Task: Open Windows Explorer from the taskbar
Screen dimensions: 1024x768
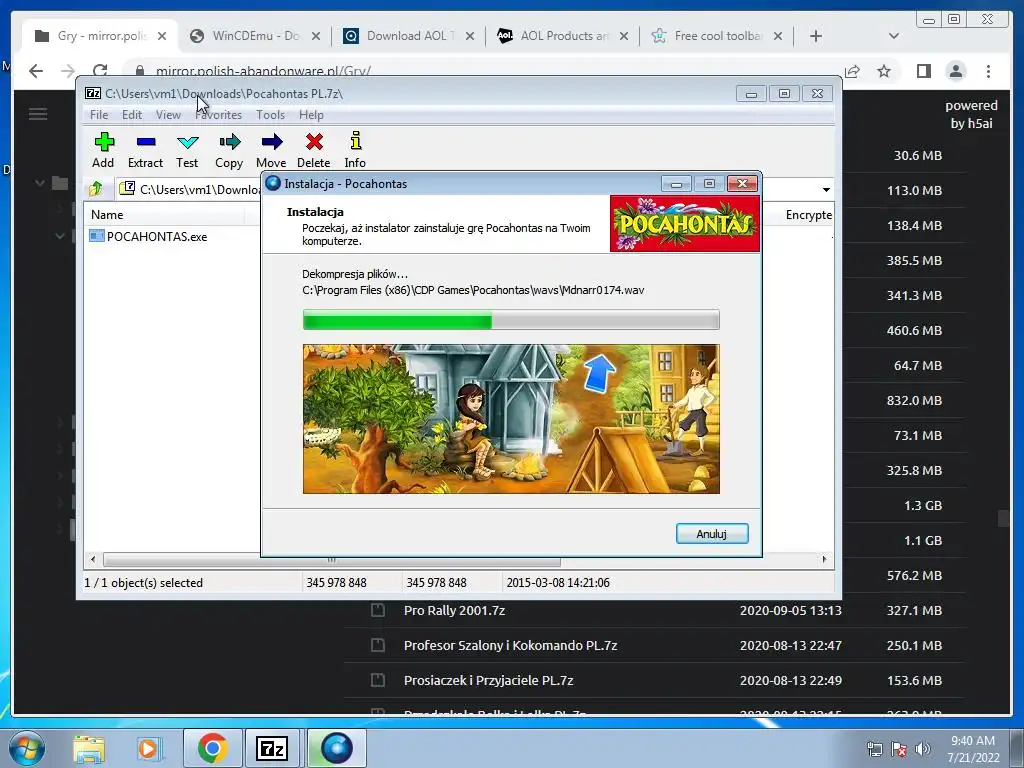Action: coord(89,748)
